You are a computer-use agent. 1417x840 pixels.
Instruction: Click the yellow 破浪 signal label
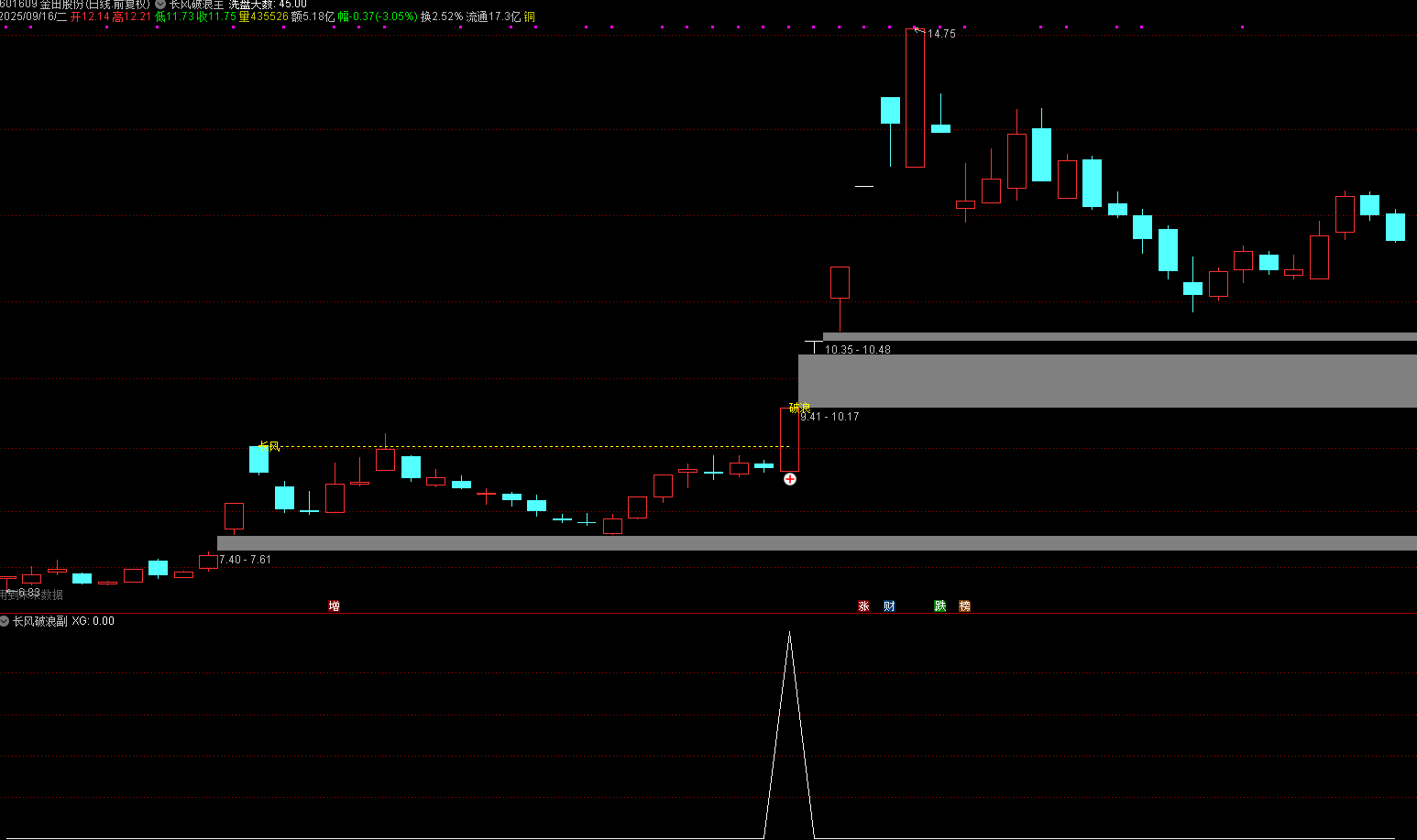(x=799, y=408)
